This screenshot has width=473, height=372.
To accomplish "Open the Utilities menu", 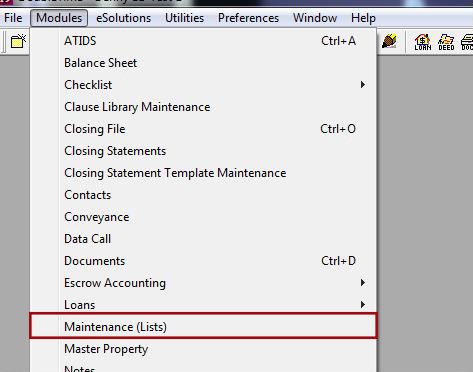I will pyautogui.click(x=184, y=18).
